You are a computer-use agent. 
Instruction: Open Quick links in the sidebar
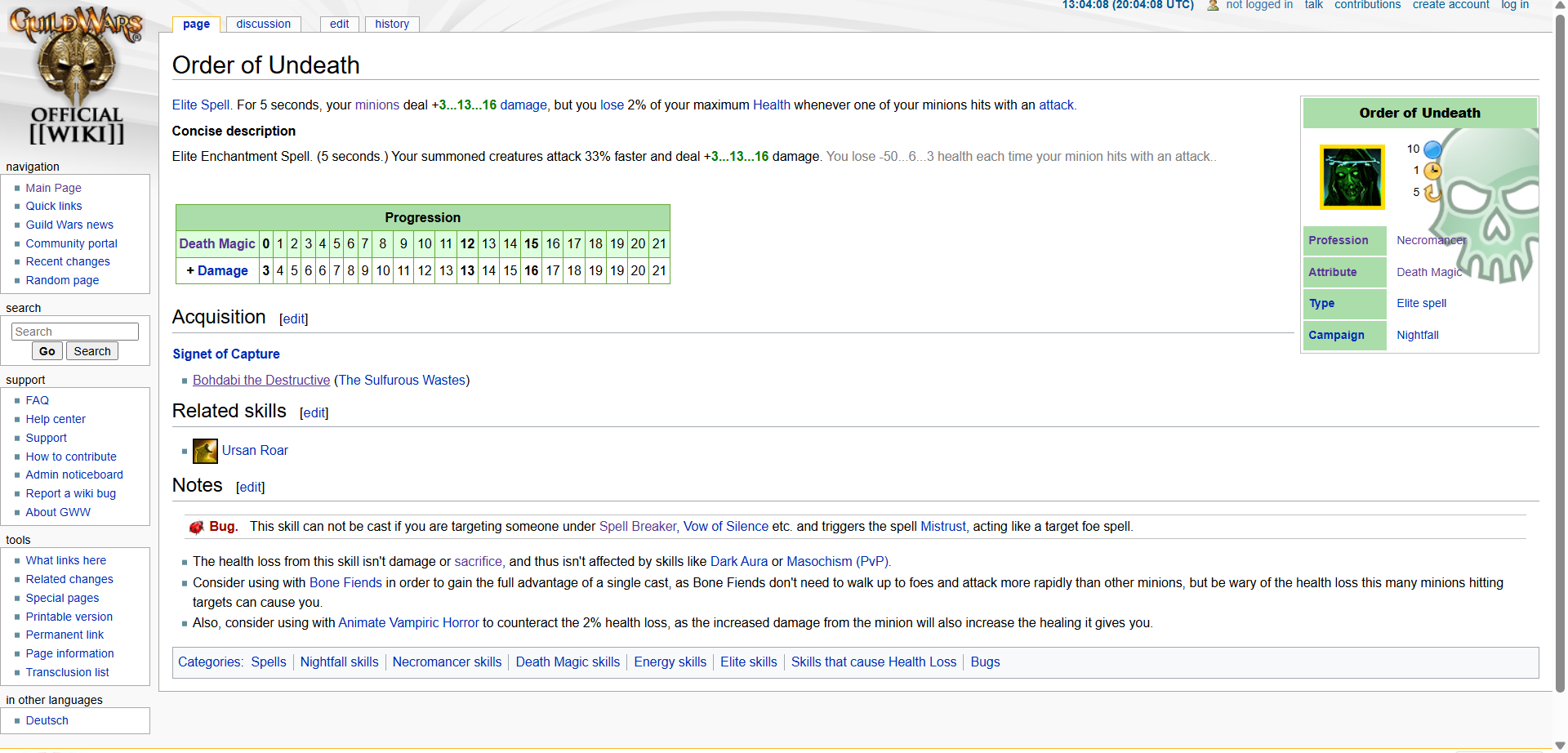click(x=54, y=206)
